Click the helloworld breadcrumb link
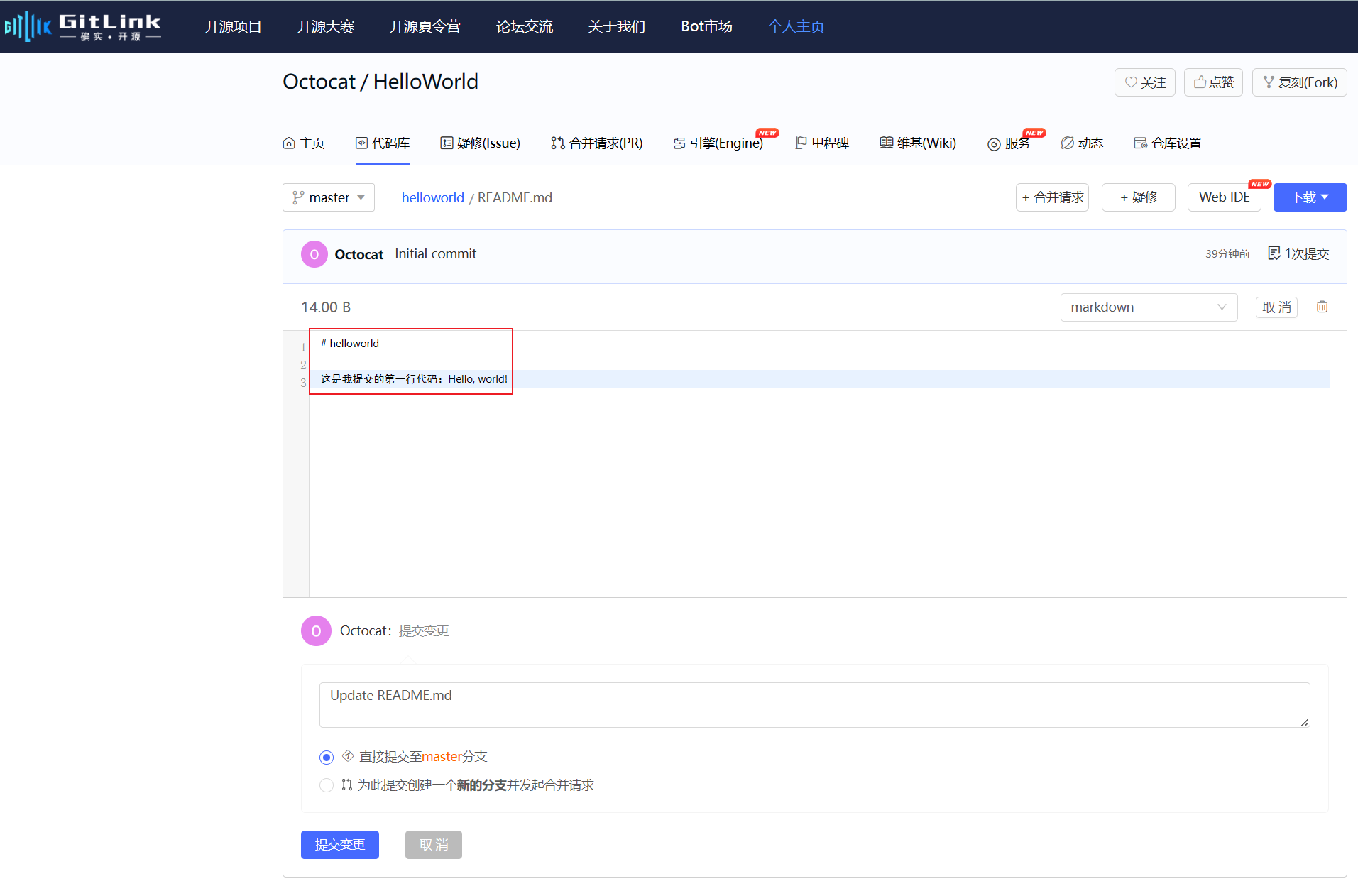 click(x=432, y=197)
